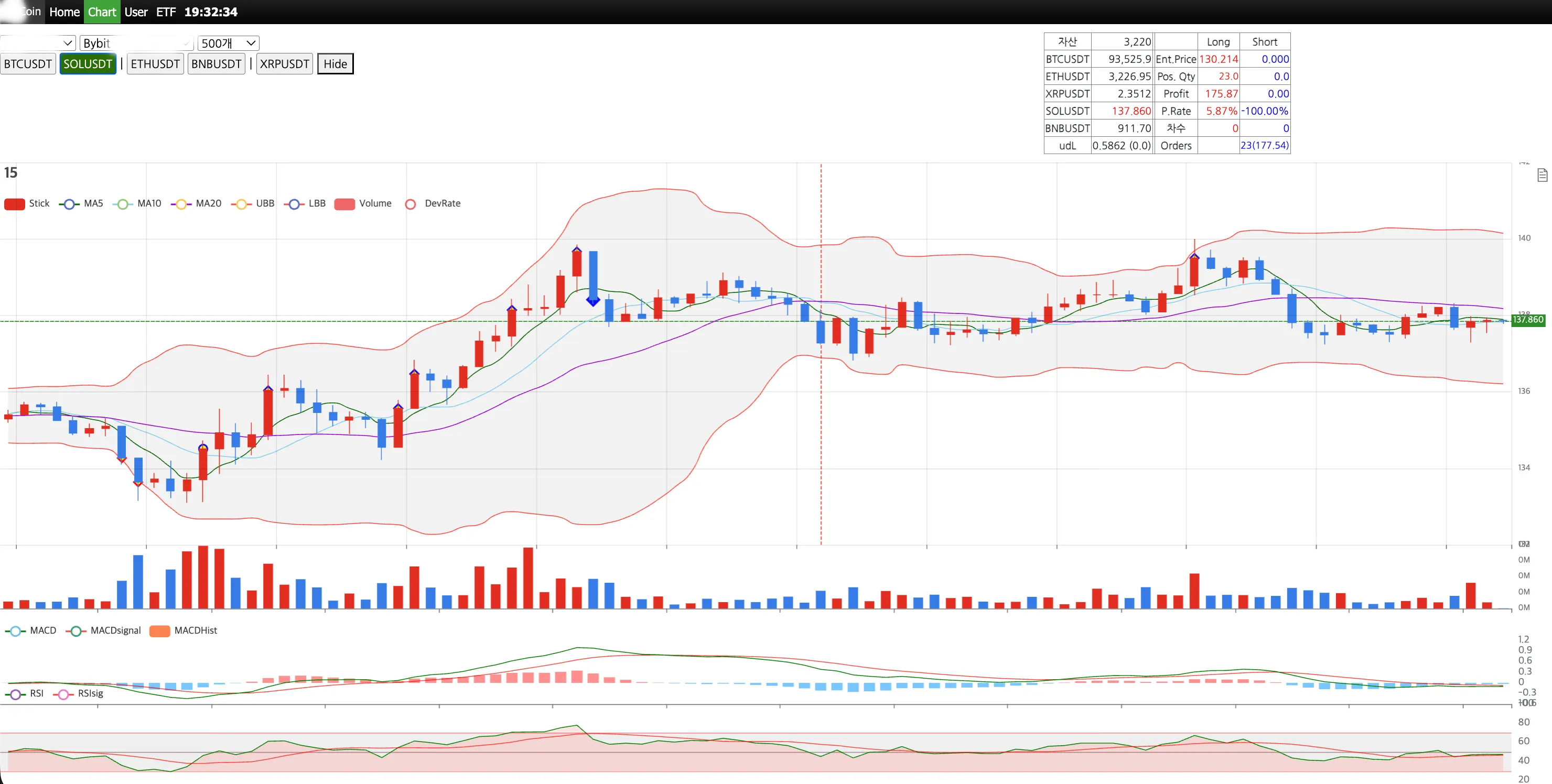Screen dimensions: 1552x784
Task: Open the 23(177.54) short orders value
Action: (x=1265, y=146)
